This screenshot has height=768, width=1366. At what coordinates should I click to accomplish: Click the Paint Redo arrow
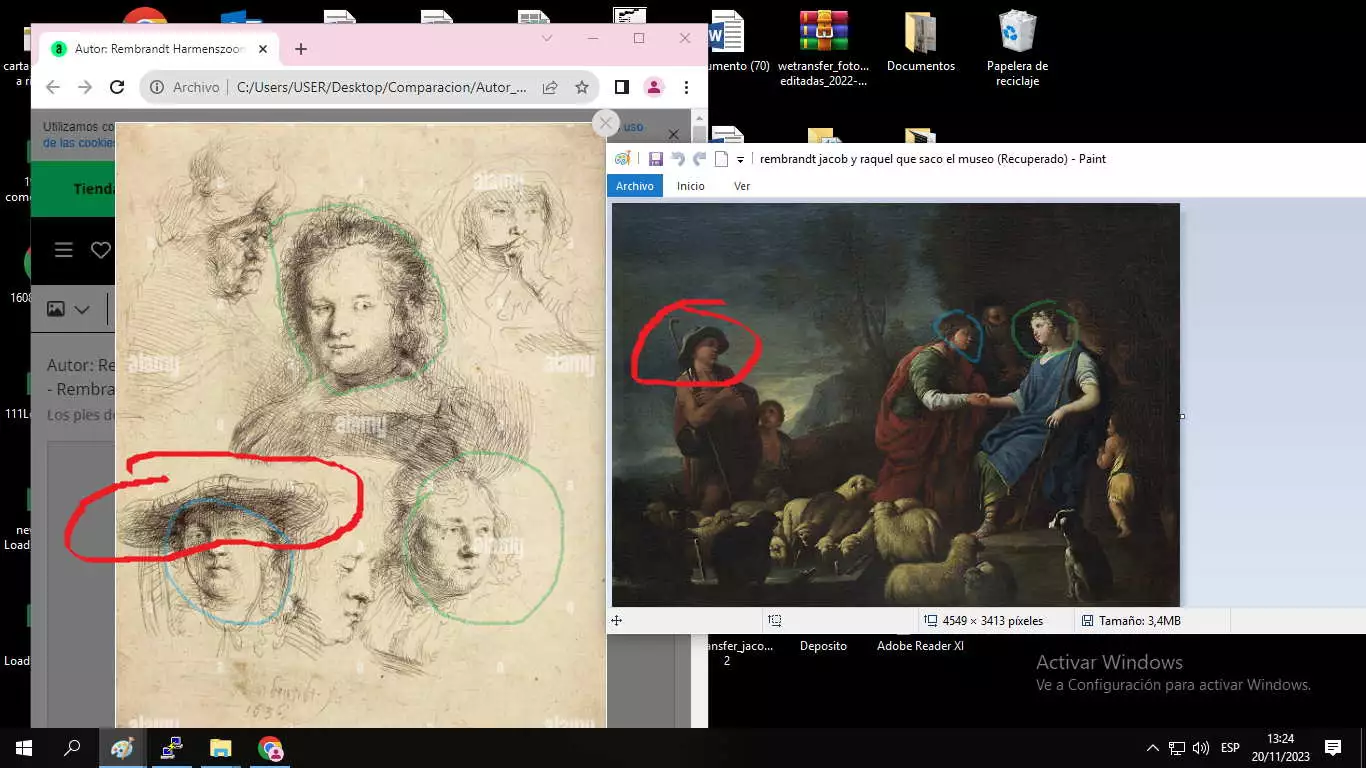pos(699,159)
